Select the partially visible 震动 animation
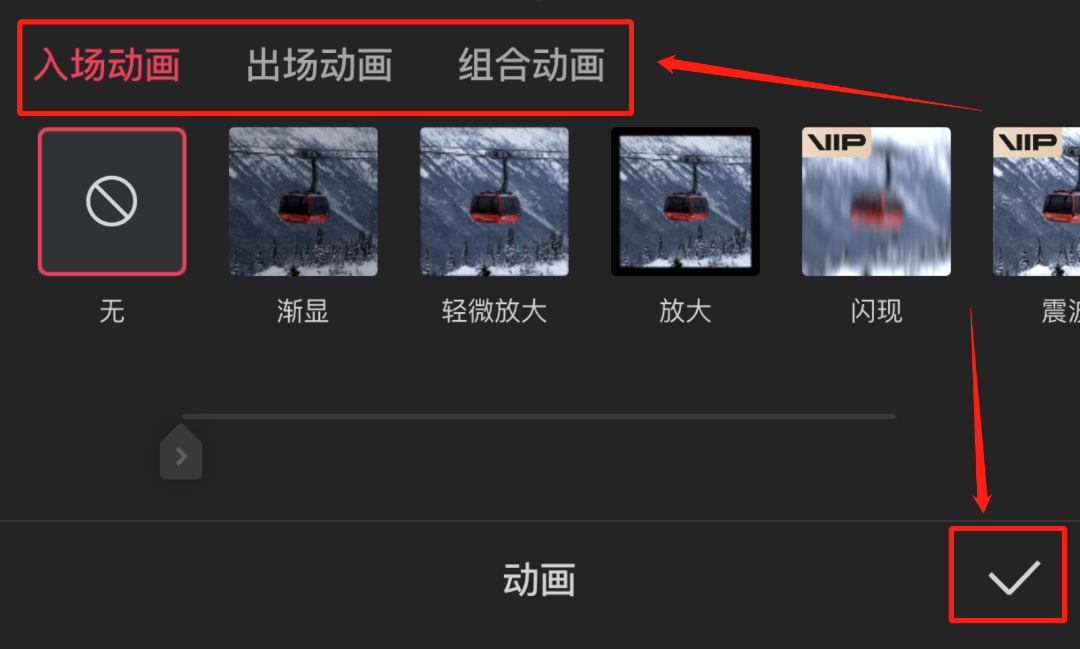 (x=1037, y=201)
